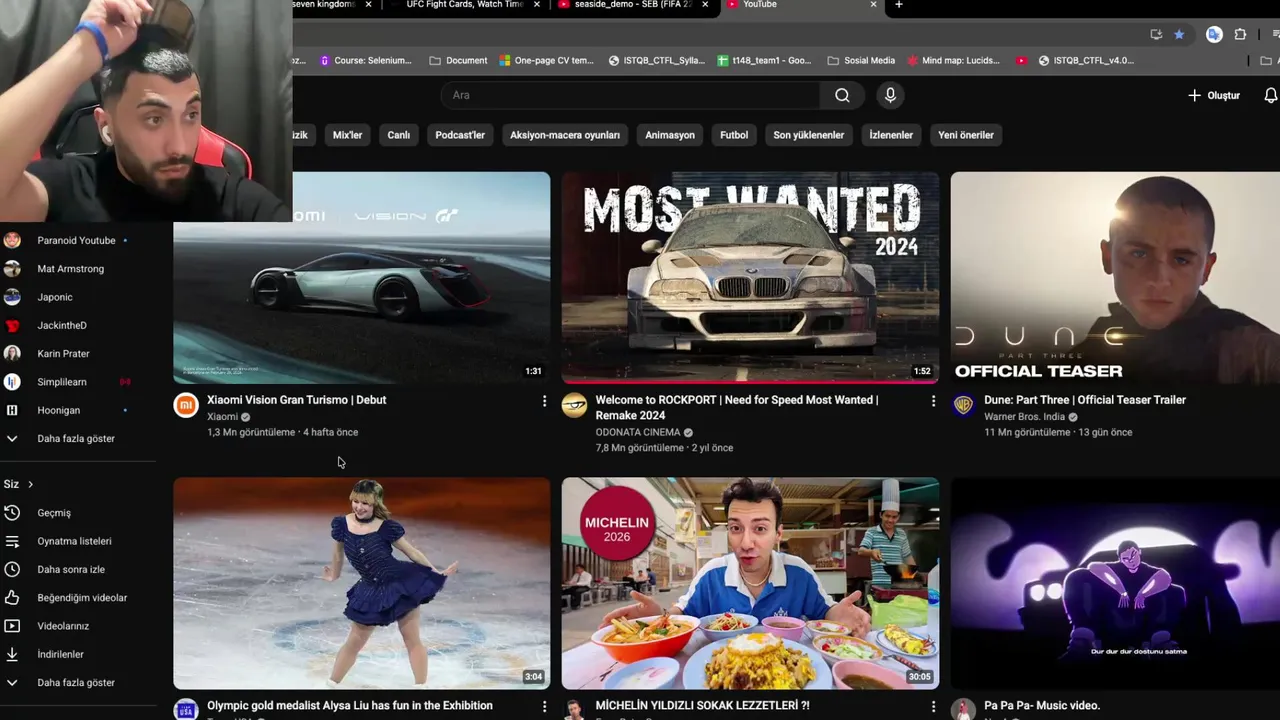Select the İzlenenler filter chip
This screenshot has height=720, width=1280.
pos(891,135)
